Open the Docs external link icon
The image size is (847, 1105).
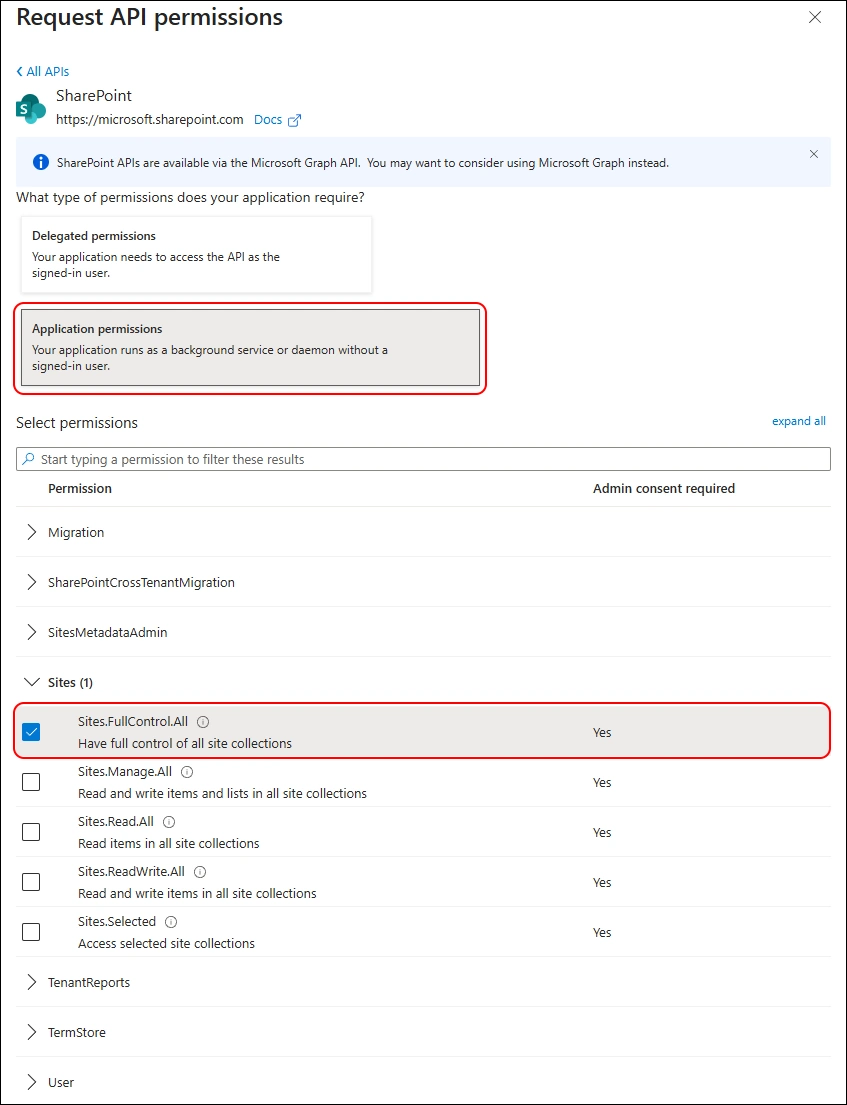[294, 120]
